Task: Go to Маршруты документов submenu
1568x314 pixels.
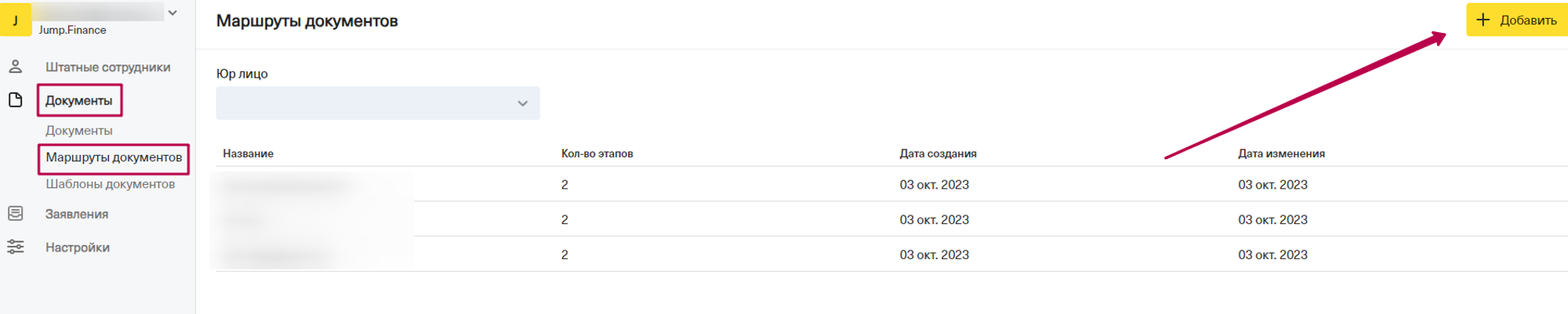Action: (x=114, y=157)
